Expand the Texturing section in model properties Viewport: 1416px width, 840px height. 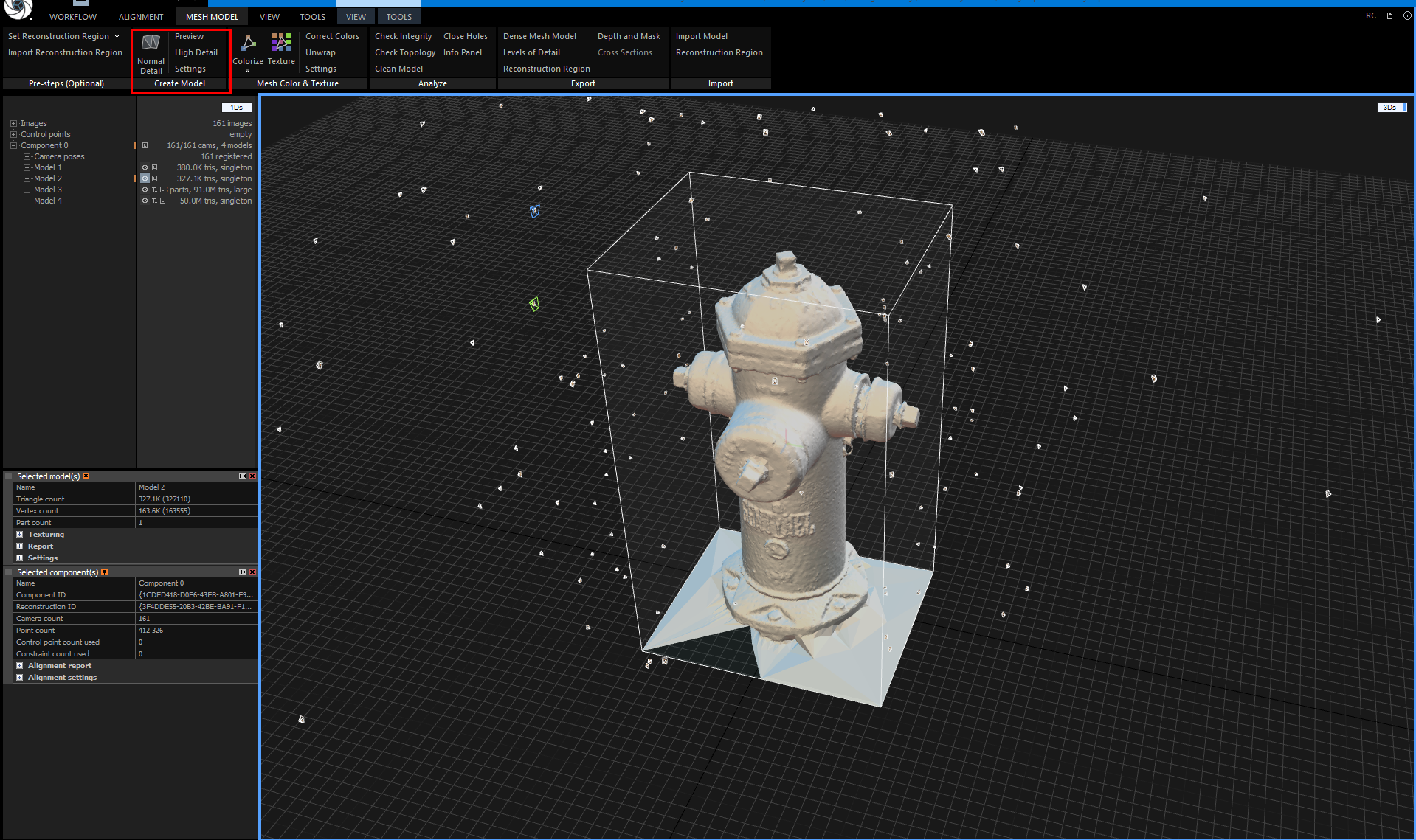(20, 535)
